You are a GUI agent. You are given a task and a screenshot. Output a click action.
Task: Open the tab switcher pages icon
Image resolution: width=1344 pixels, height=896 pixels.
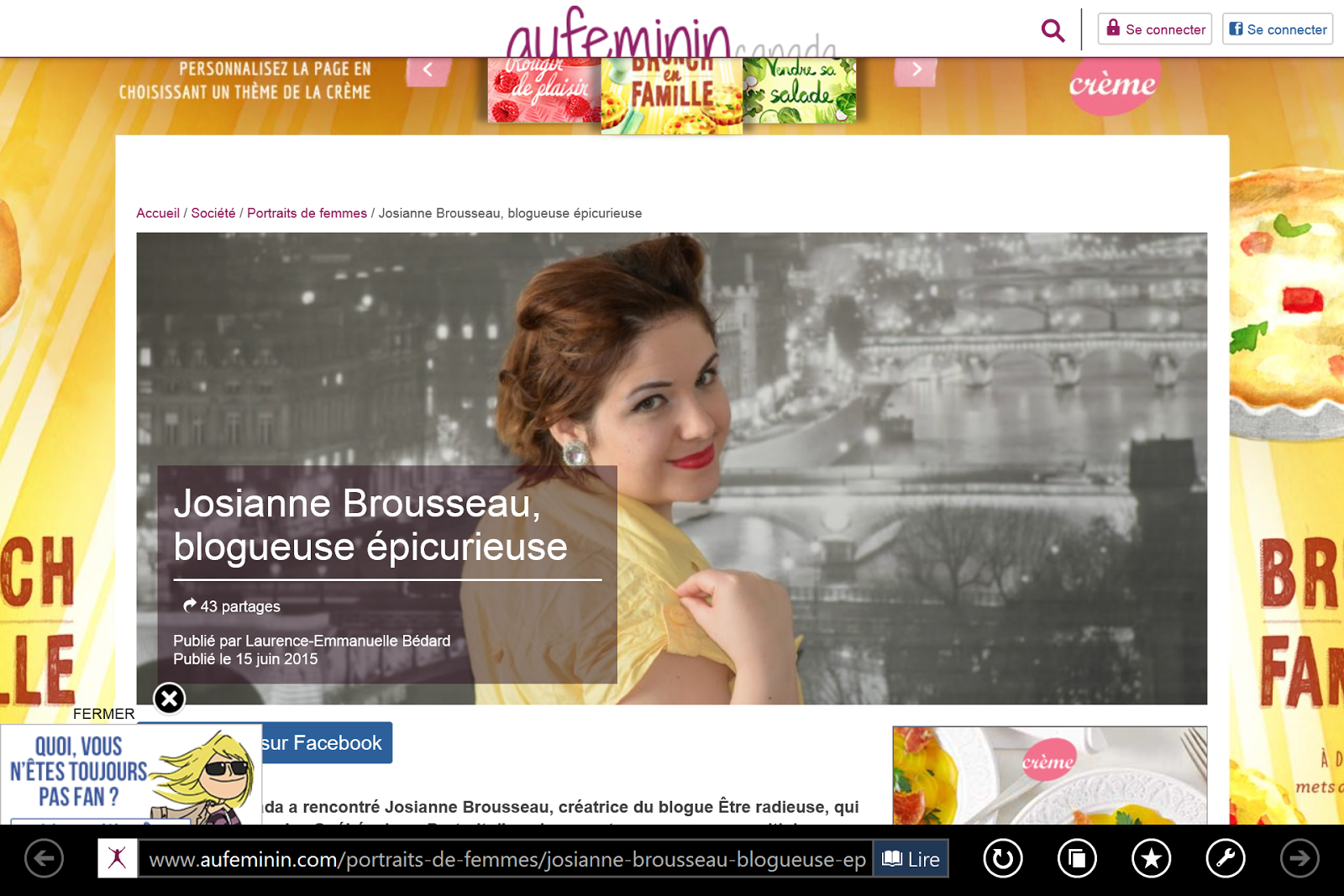click(1076, 858)
